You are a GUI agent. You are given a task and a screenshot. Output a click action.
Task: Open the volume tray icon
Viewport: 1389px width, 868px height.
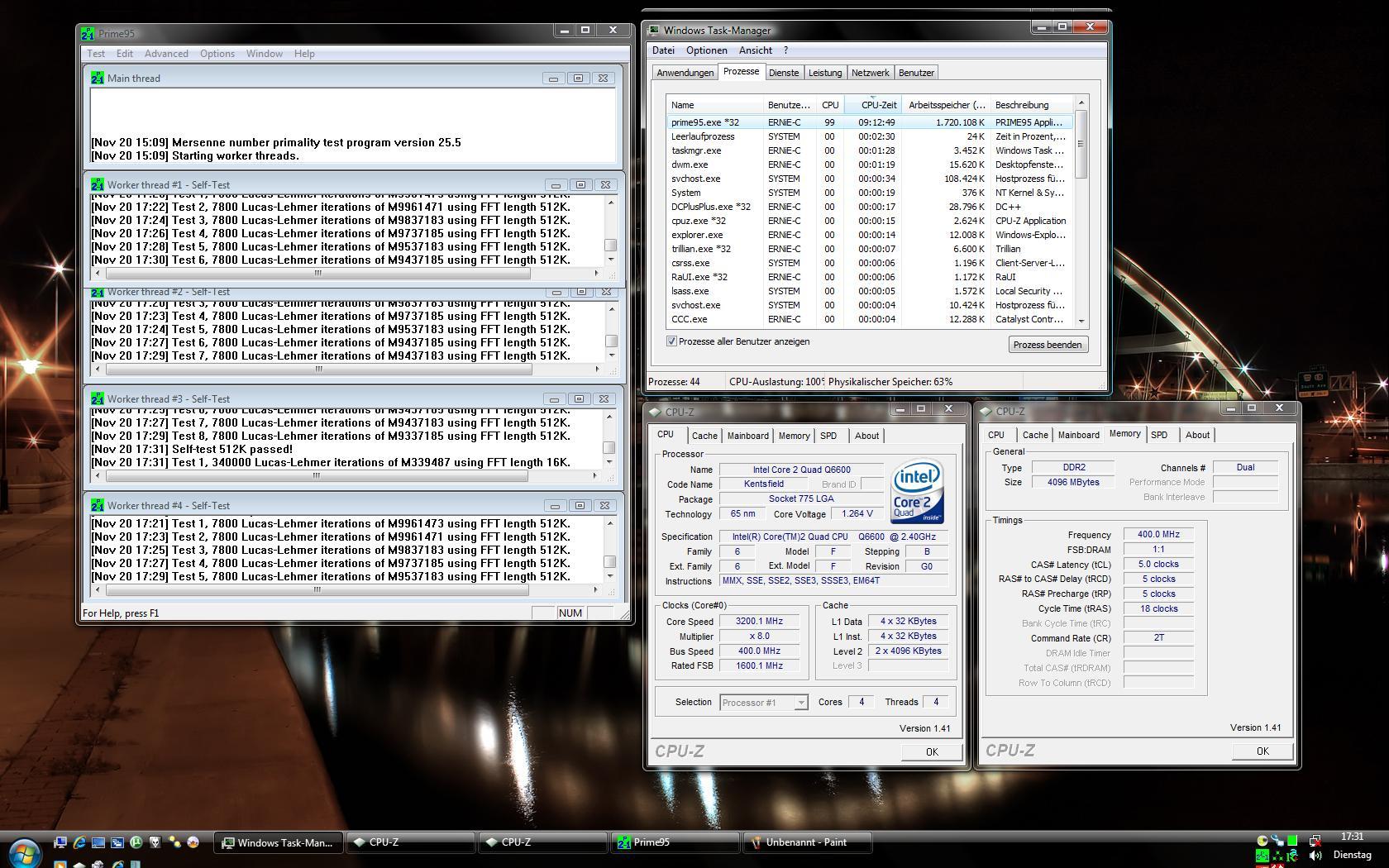1315,856
